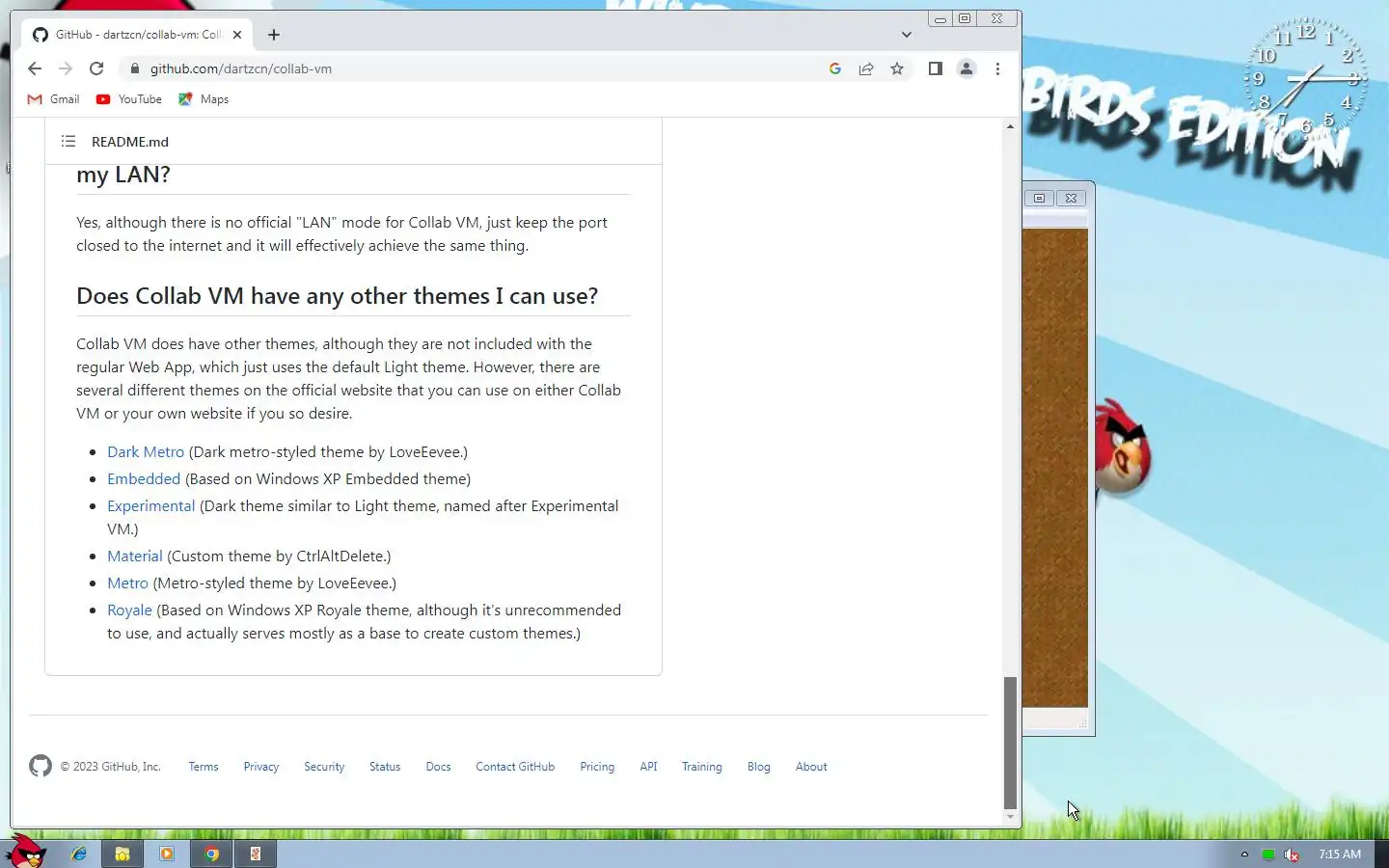Open the Material theme link
Viewport: 1389px width, 868px height.
coord(135,556)
